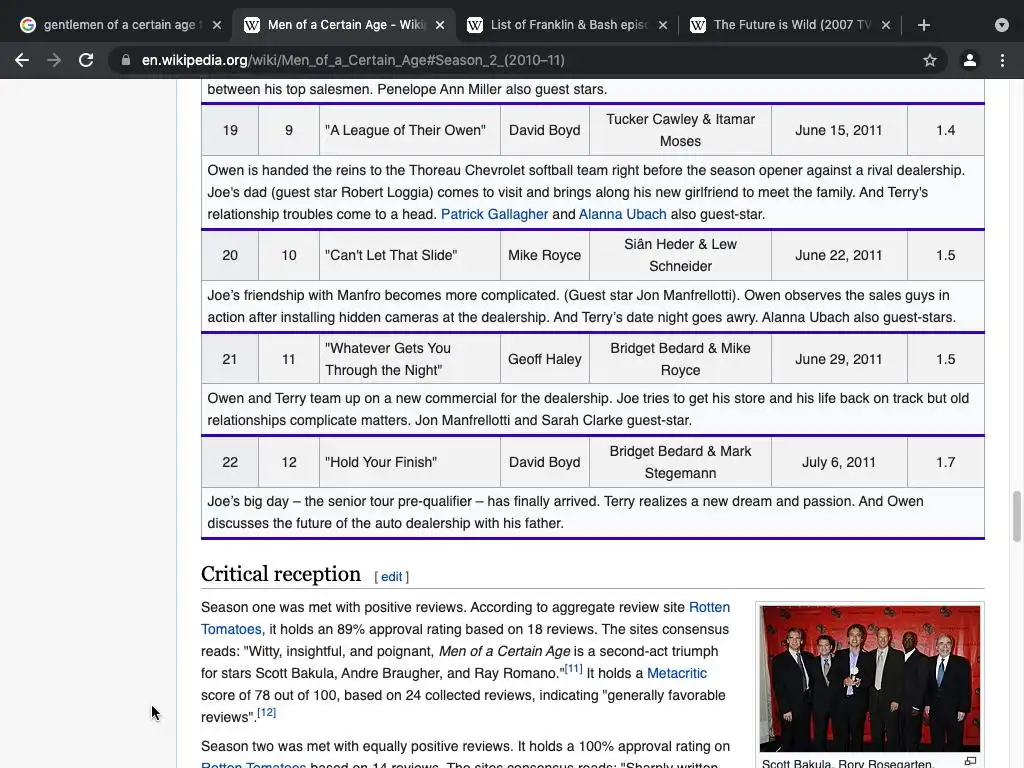Screen dimensions: 1024x768
Task: Click the Google favicon on first tab
Action: click(27, 25)
